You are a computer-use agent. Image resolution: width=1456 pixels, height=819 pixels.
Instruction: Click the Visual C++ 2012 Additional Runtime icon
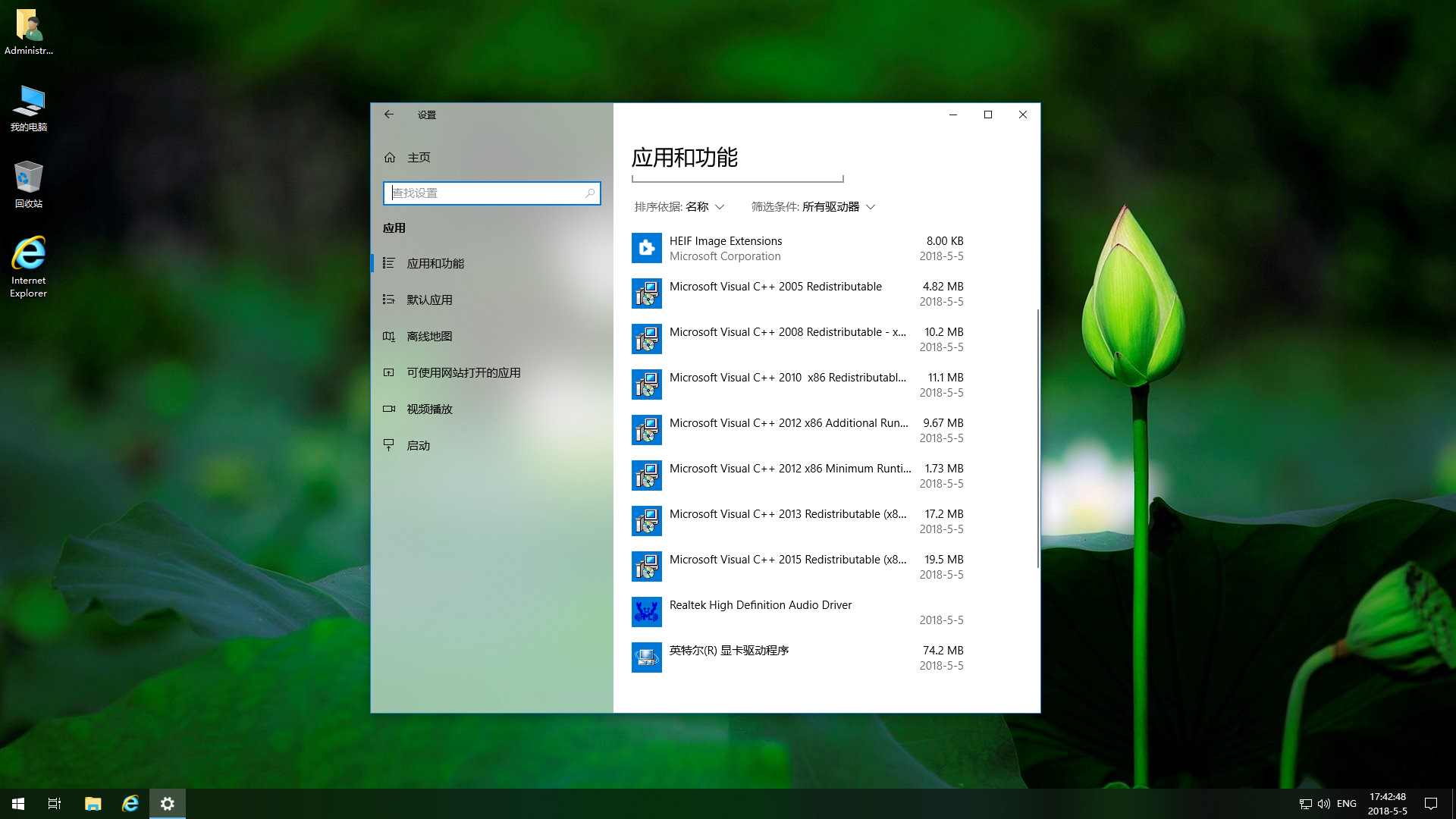tap(647, 430)
